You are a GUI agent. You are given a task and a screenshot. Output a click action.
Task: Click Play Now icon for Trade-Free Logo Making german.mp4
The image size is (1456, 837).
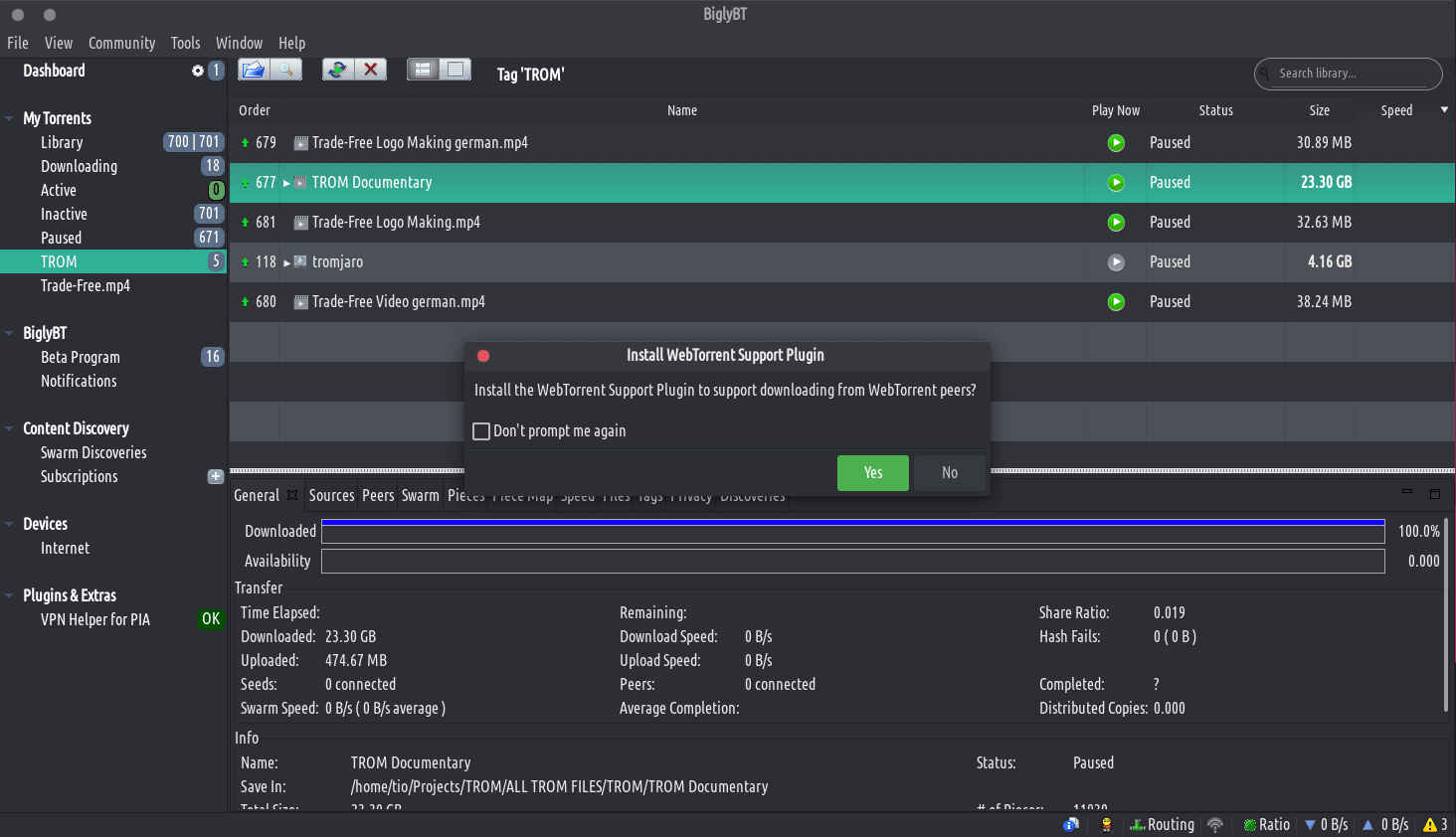coord(1116,143)
